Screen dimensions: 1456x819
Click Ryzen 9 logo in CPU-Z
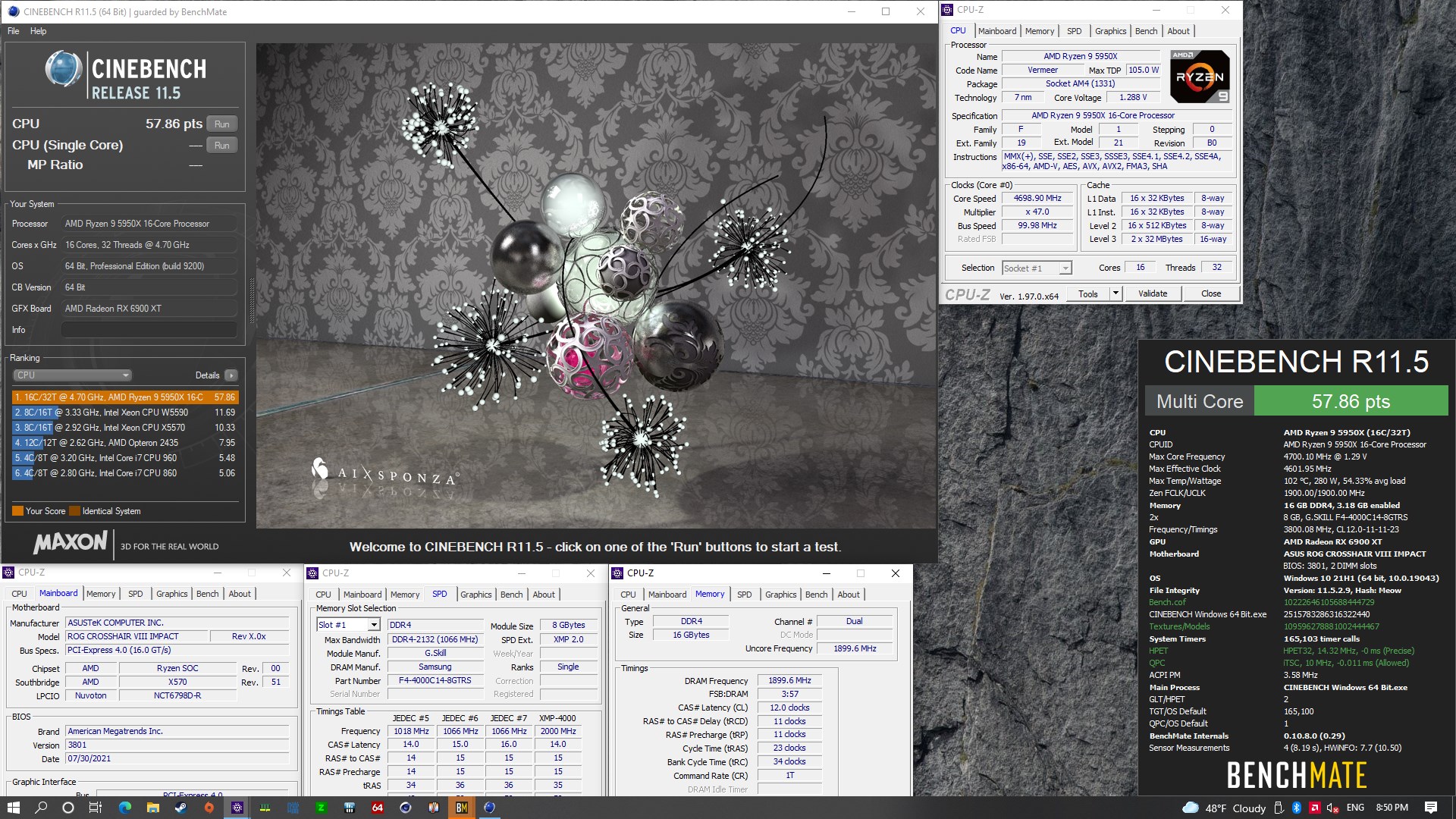1200,77
